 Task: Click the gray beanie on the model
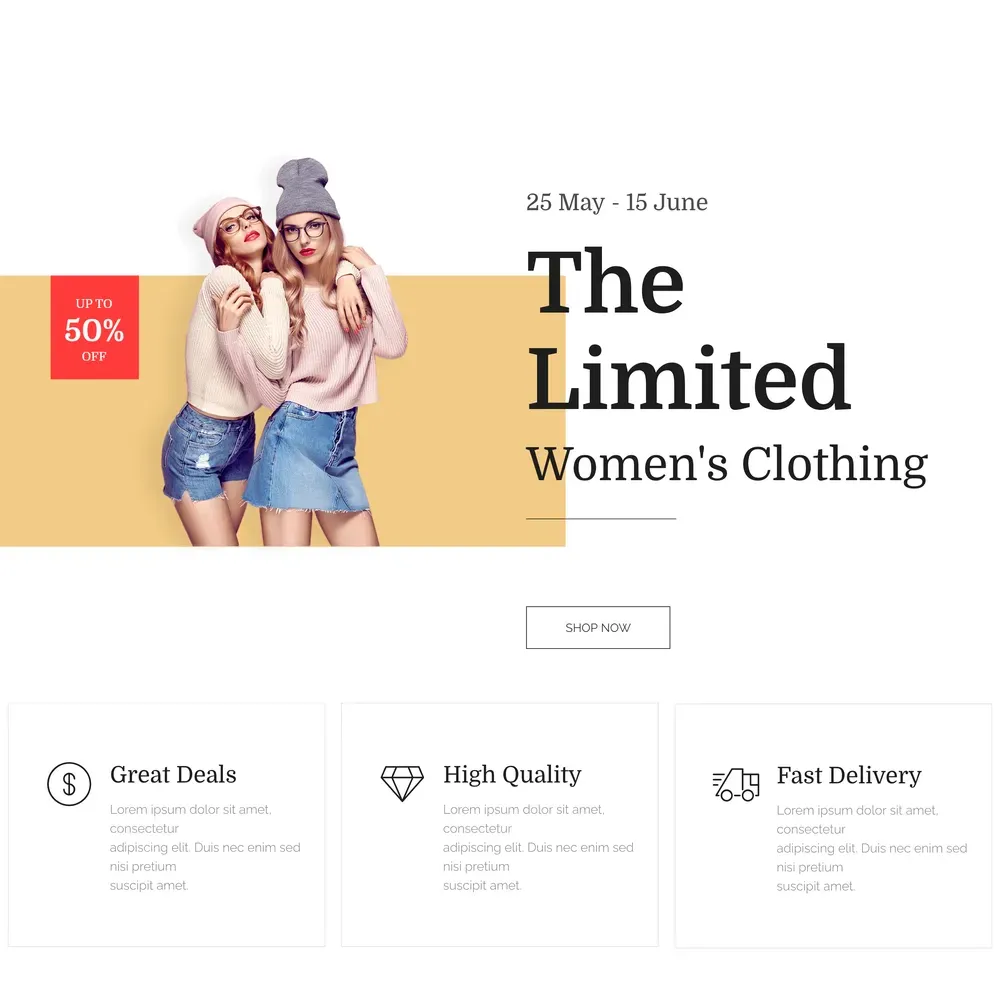(306, 190)
